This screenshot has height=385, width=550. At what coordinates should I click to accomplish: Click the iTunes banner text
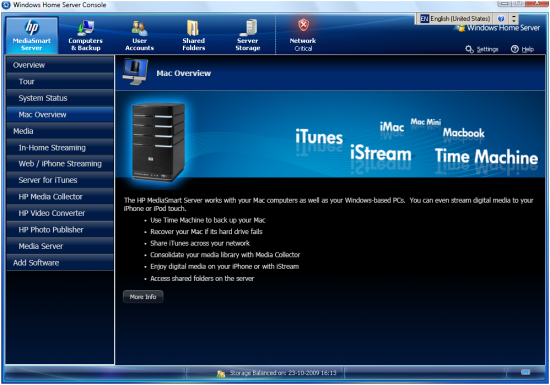point(319,137)
